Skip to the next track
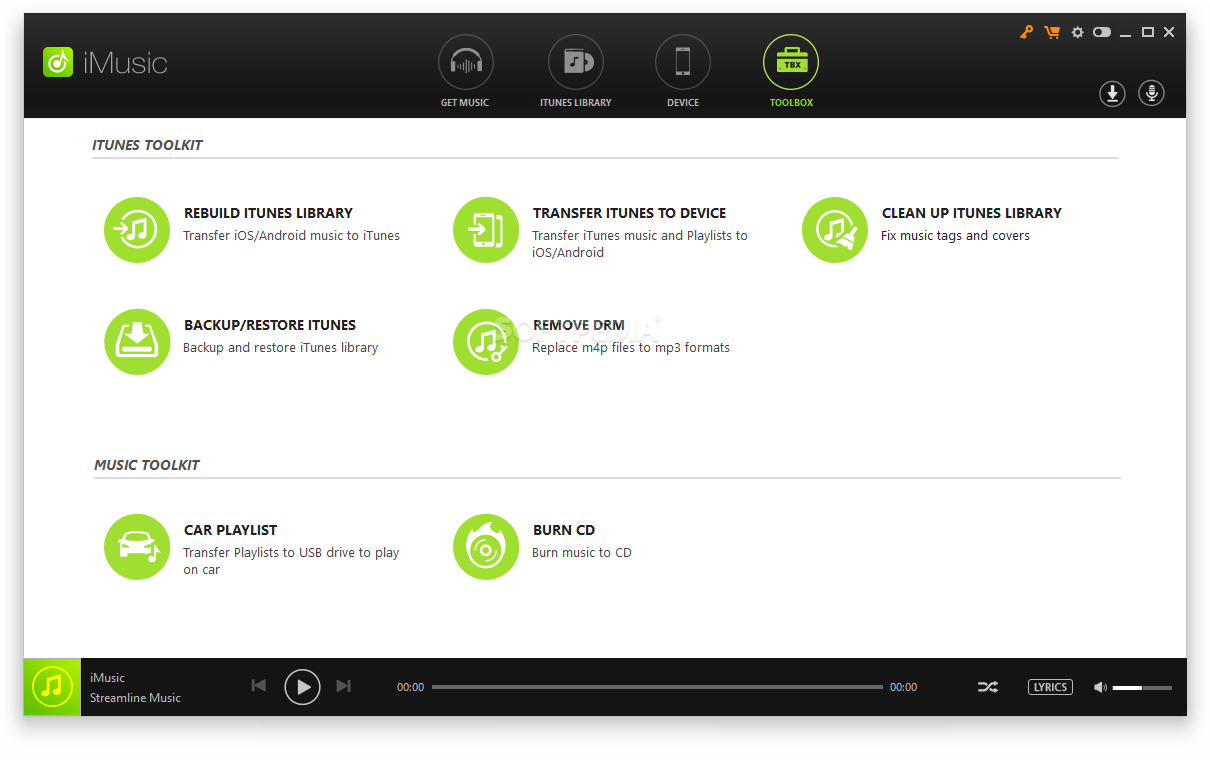 tap(344, 686)
